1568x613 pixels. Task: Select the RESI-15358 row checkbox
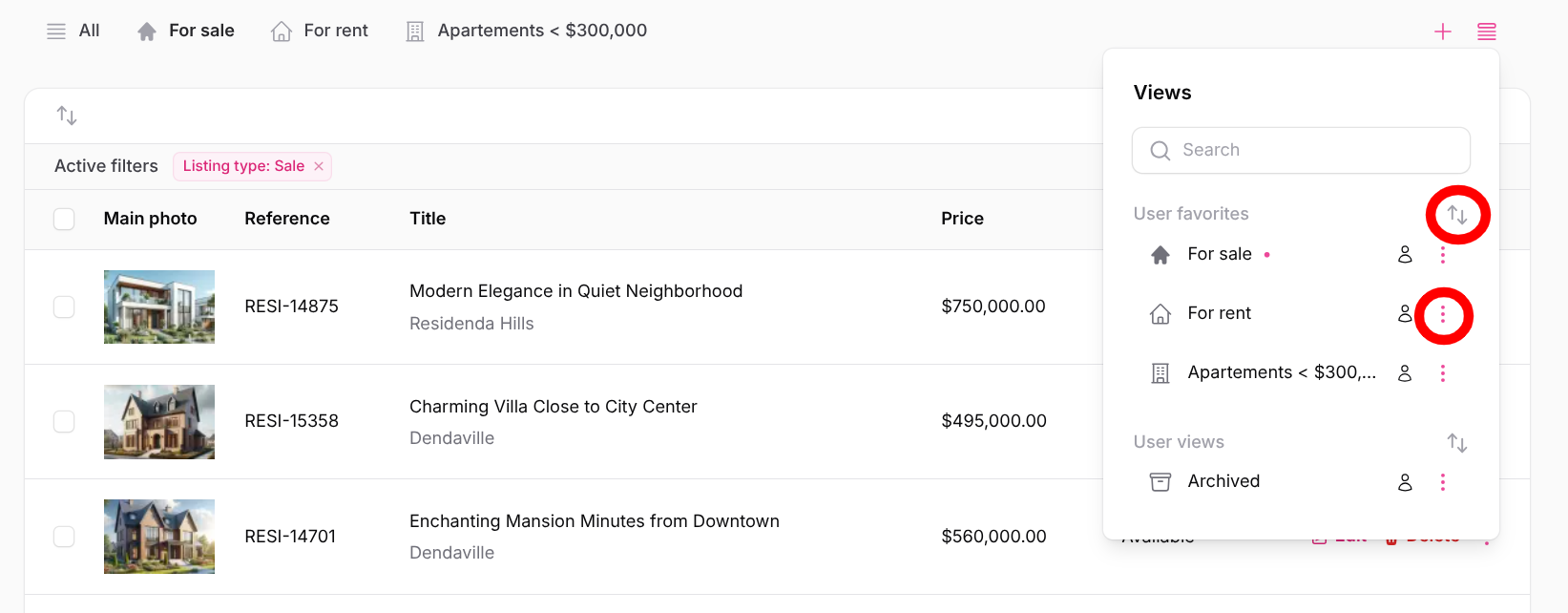click(x=64, y=421)
